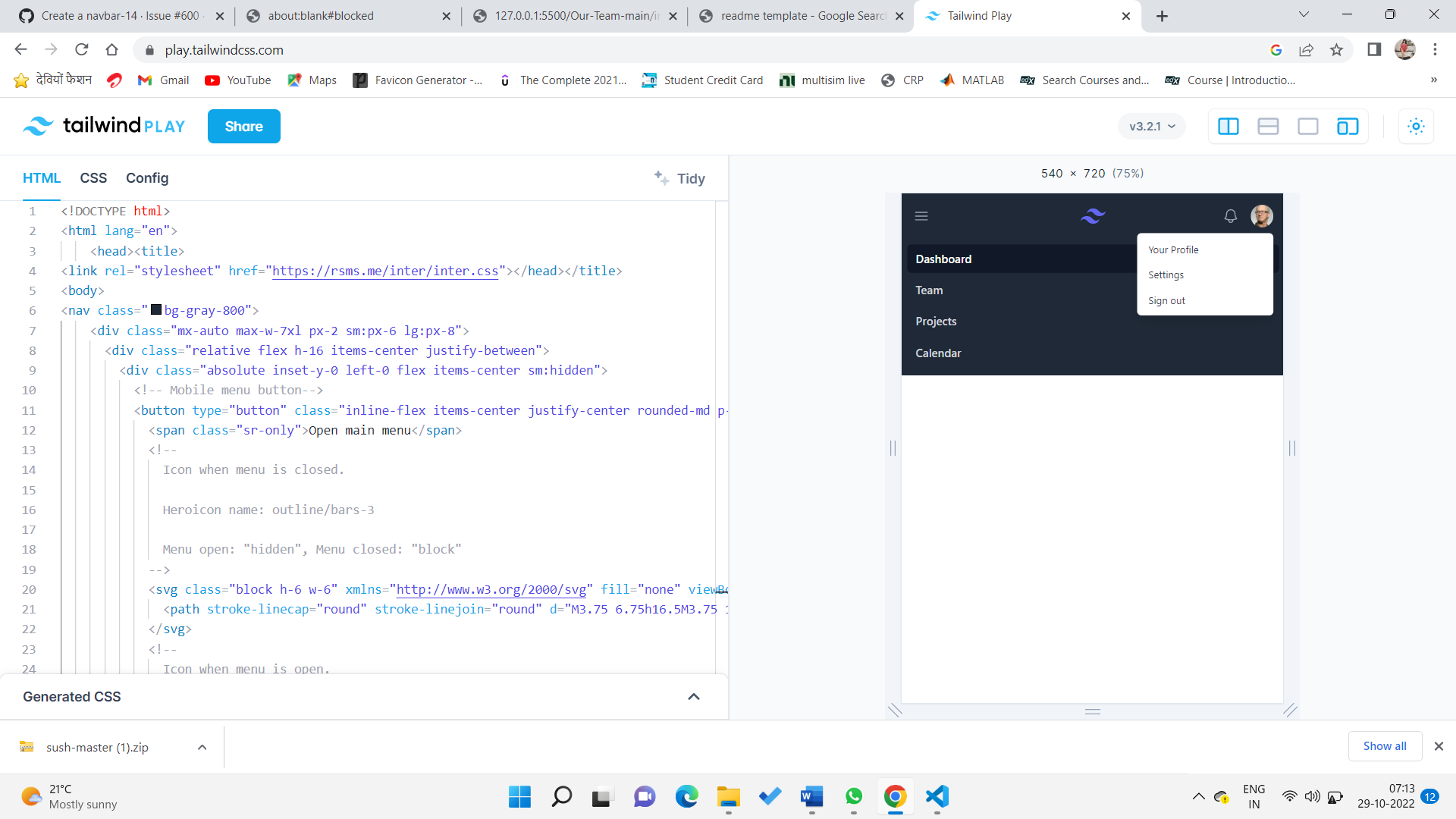
Task: Open VS Code from the taskbar
Action: pos(937,796)
